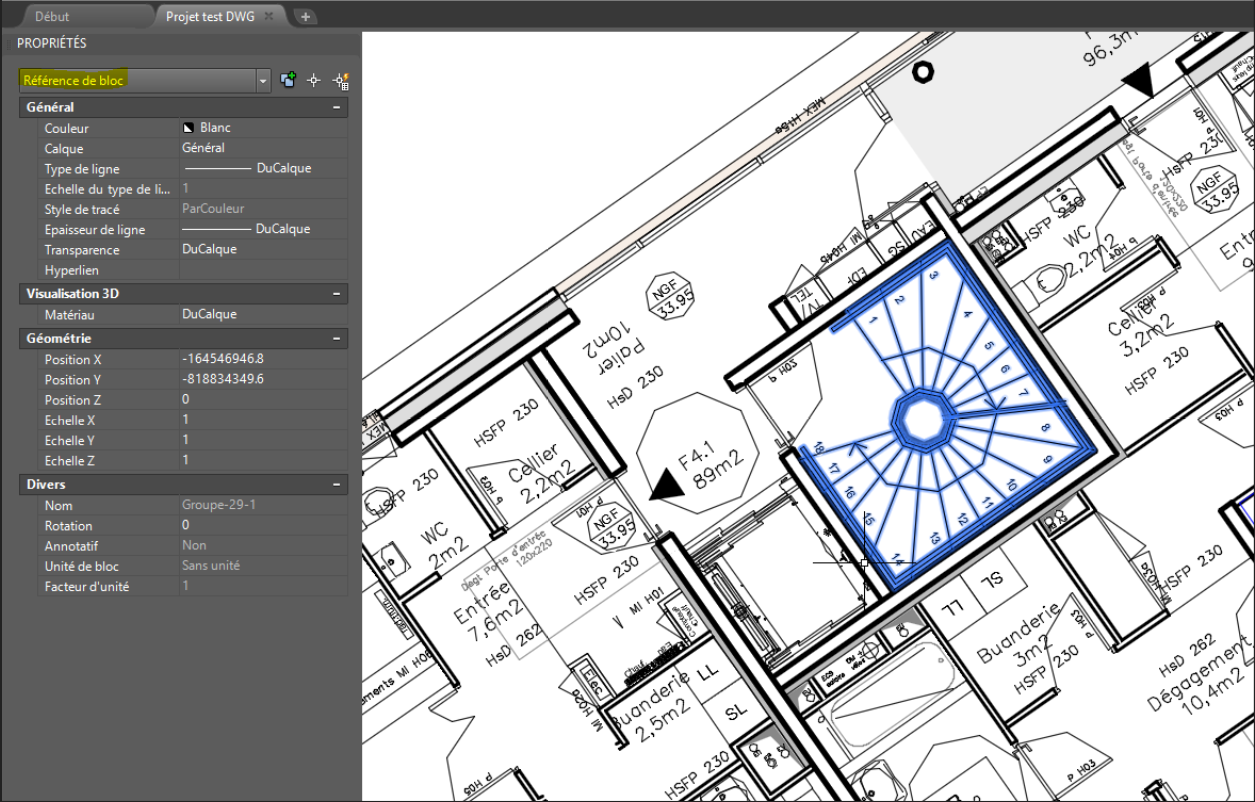Image resolution: width=1255 pixels, height=802 pixels.
Task: Collapse the Général section
Action: tap(337, 107)
